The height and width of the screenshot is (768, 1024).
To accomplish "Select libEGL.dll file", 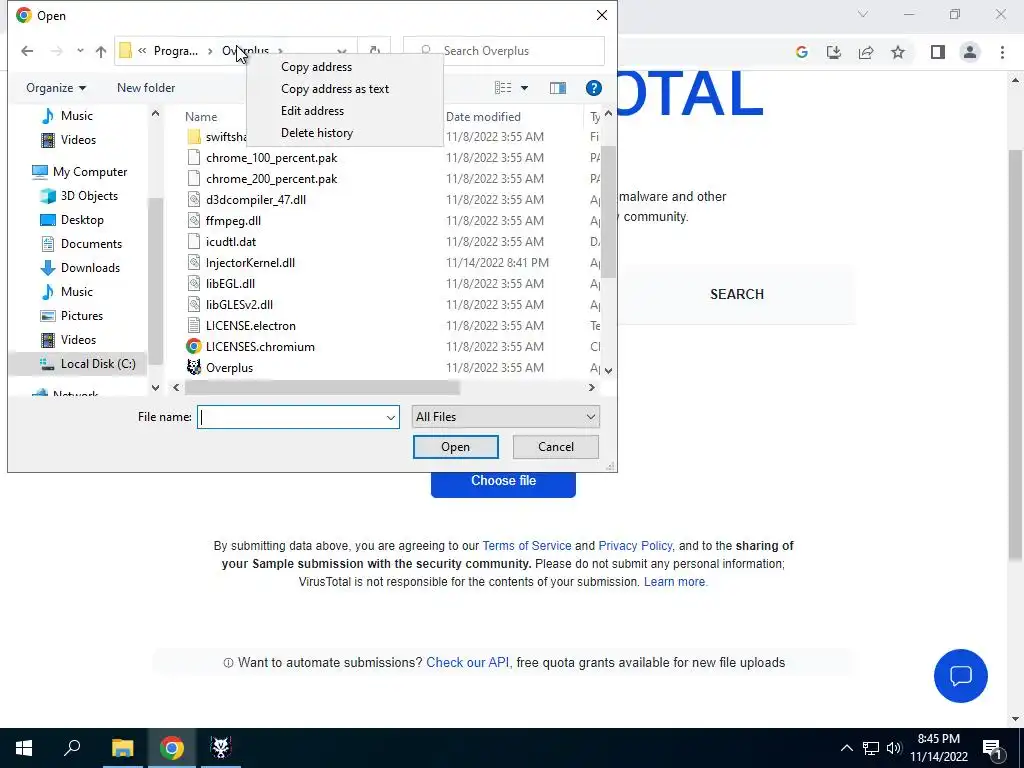I will 230,283.
